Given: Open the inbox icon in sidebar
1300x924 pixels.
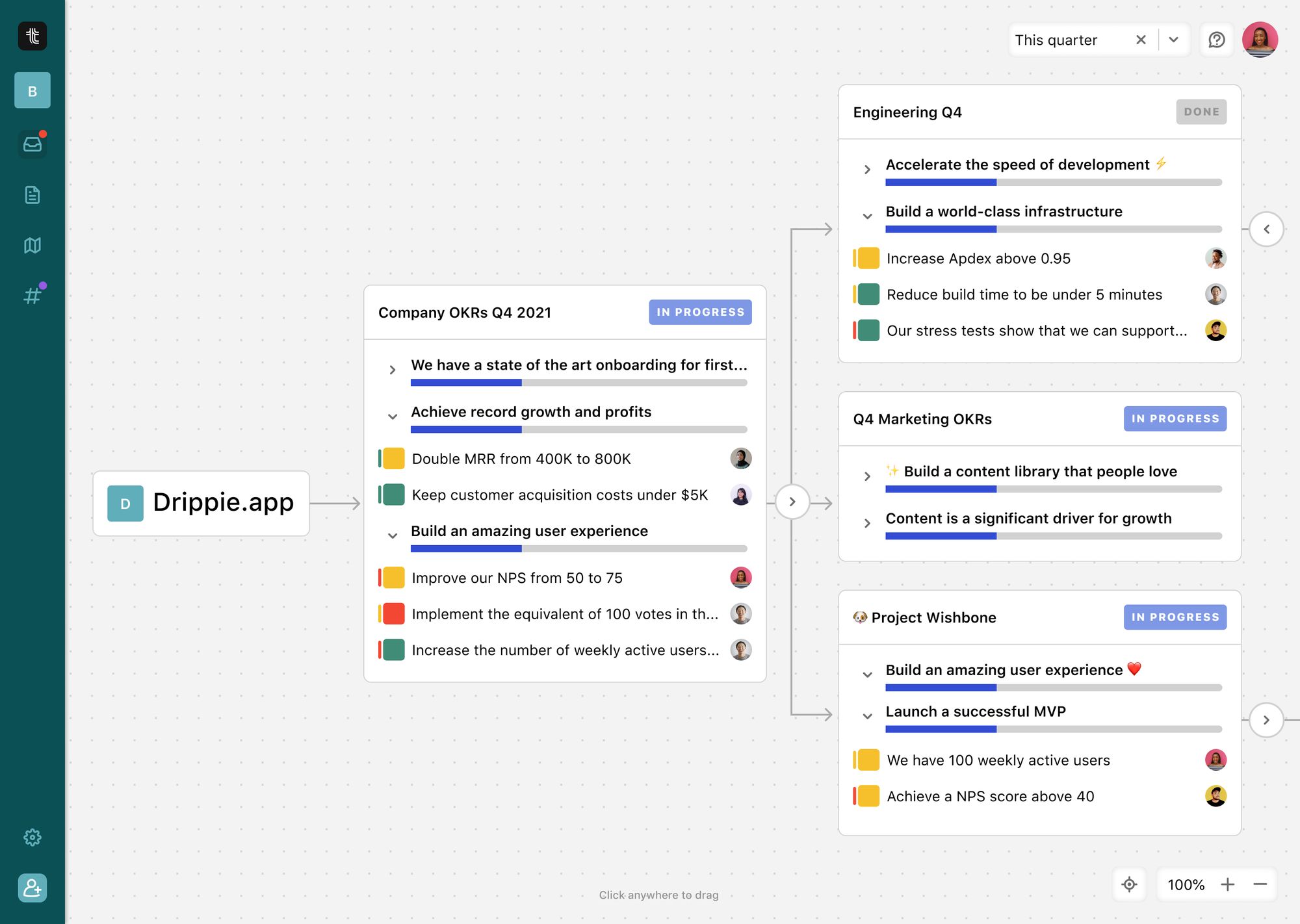Looking at the screenshot, I should [x=32, y=144].
